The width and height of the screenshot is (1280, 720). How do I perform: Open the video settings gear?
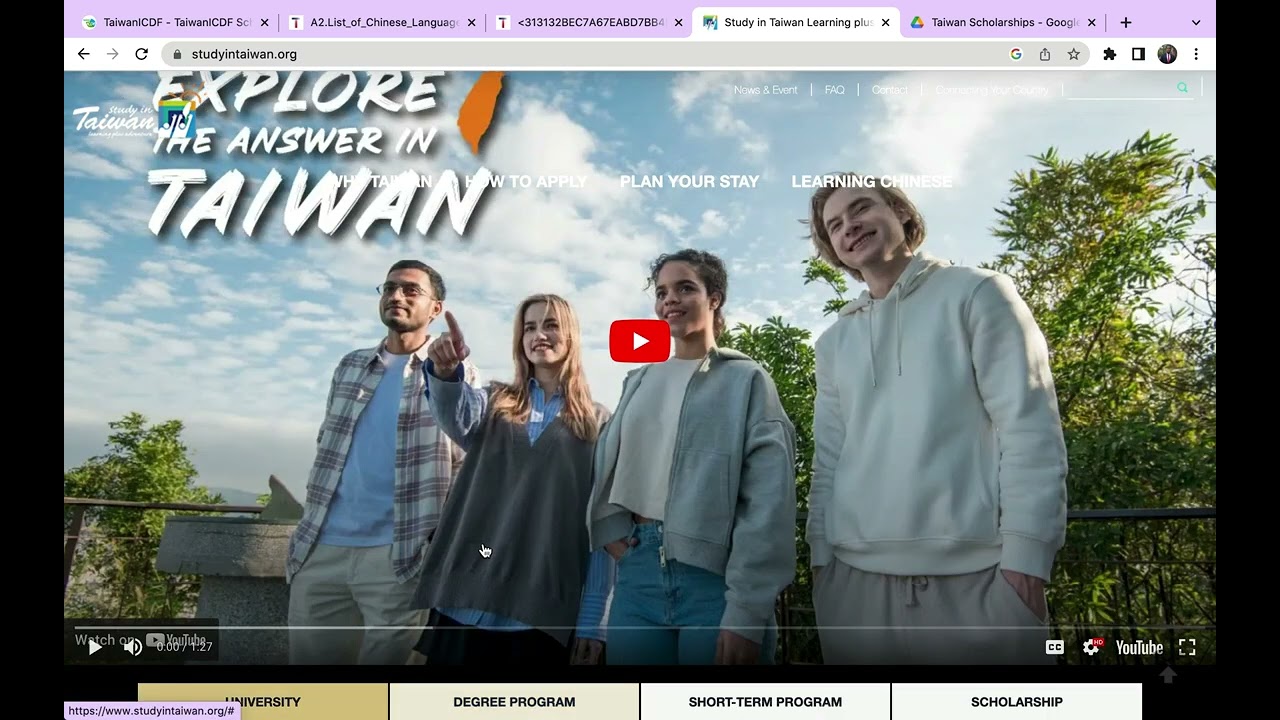[1091, 647]
